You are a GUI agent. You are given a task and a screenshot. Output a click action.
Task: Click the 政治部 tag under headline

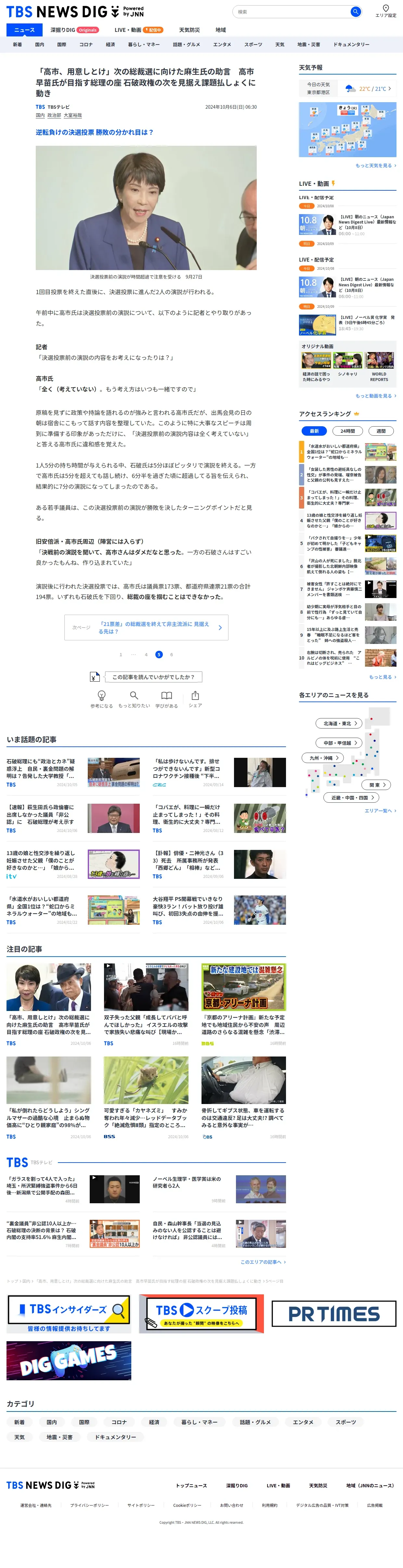pyautogui.click(x=54, y=115)
